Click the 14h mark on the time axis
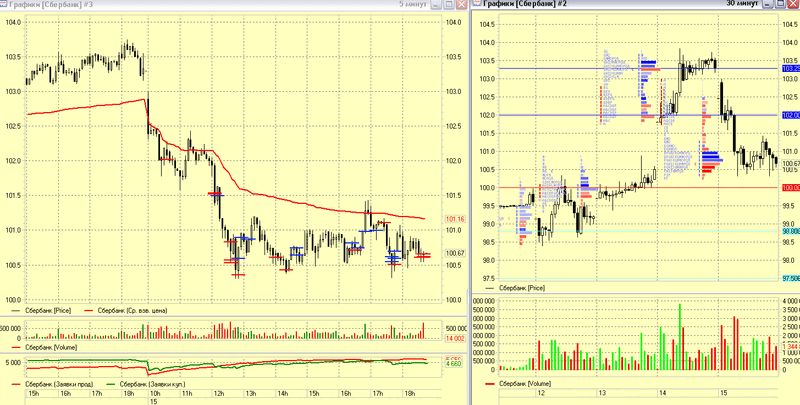Screen dimensions: 800x405 [282, 393]
